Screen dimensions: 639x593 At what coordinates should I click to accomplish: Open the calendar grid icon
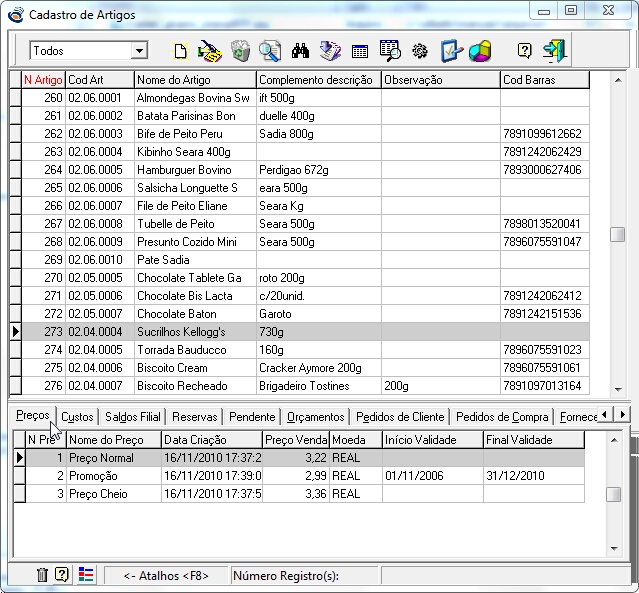pos(359,52)
